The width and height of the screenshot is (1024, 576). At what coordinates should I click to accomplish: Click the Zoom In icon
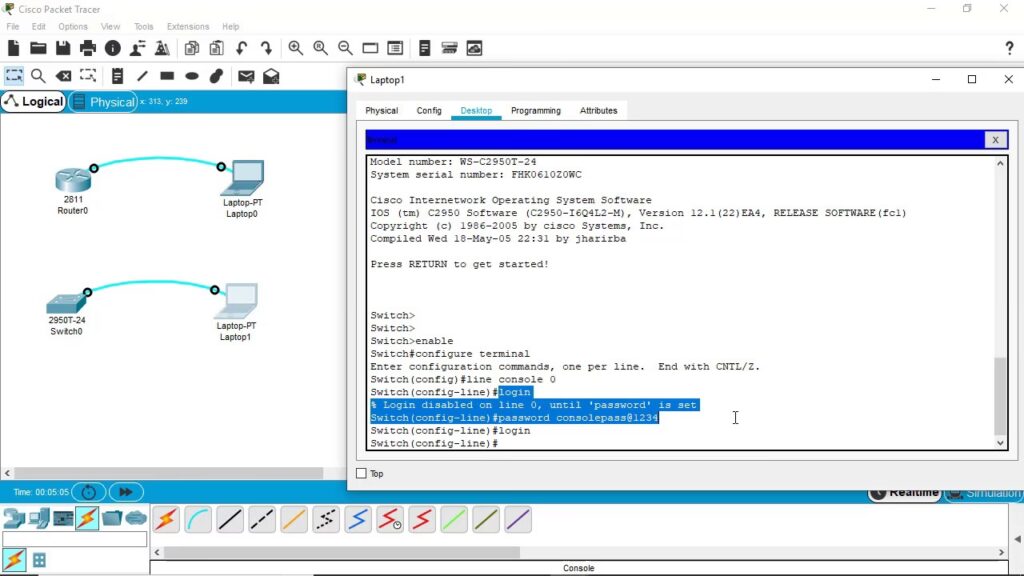(x=296, y=48)
